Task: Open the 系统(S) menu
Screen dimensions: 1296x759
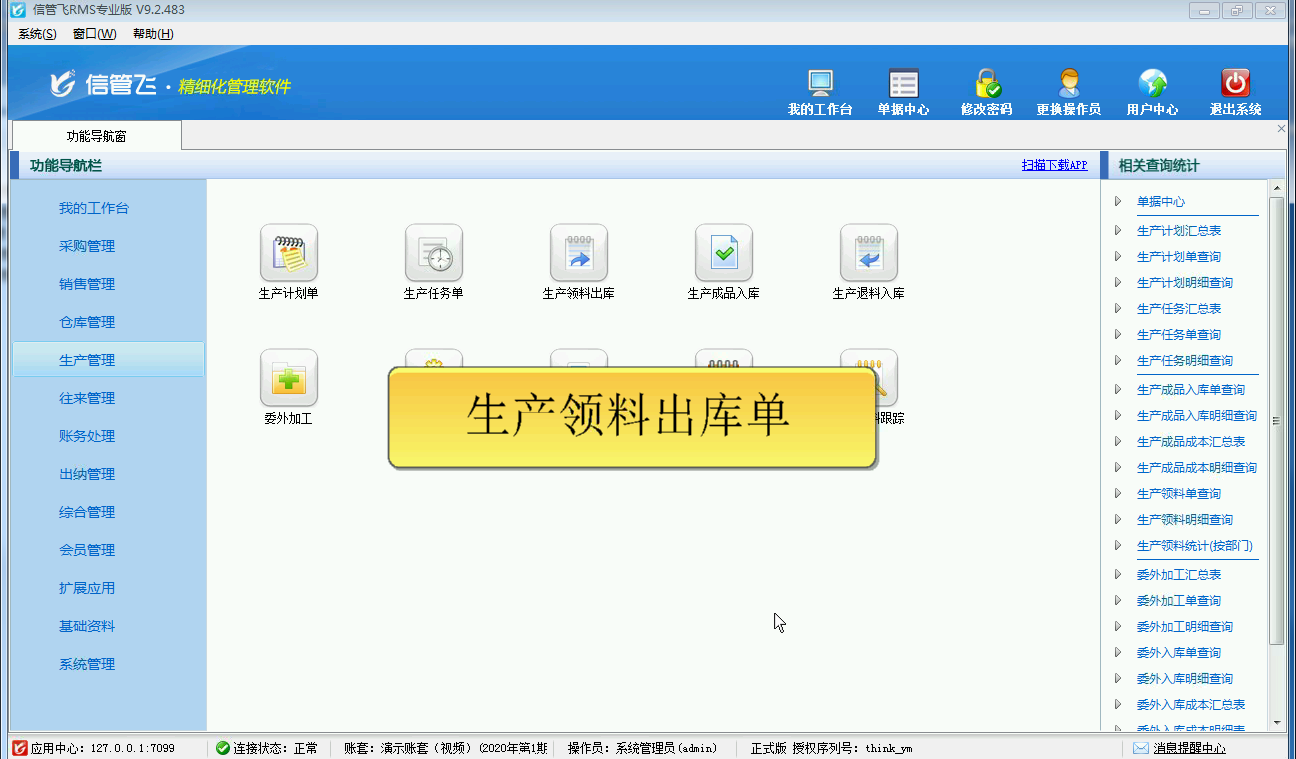Action: pyautogui.click(x=37, y=34)
